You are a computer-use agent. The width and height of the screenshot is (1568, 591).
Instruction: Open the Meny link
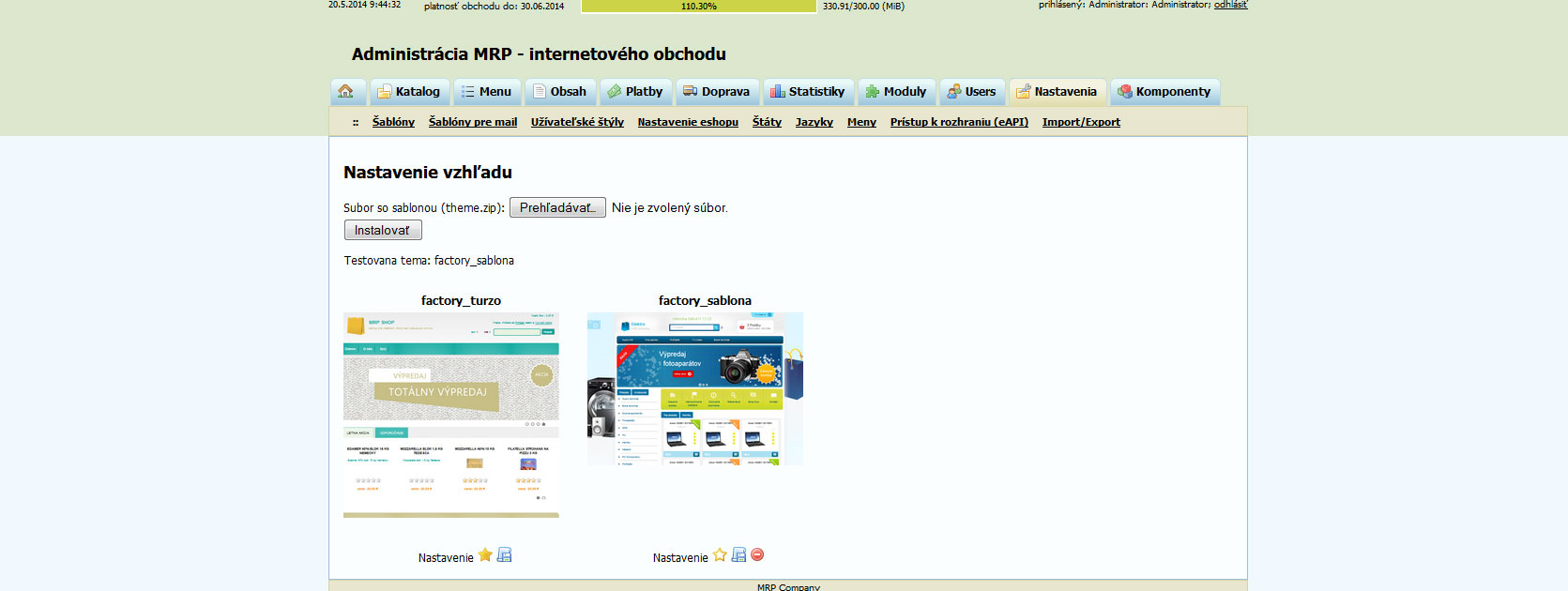pyautogui.click(x=861, y=122)
